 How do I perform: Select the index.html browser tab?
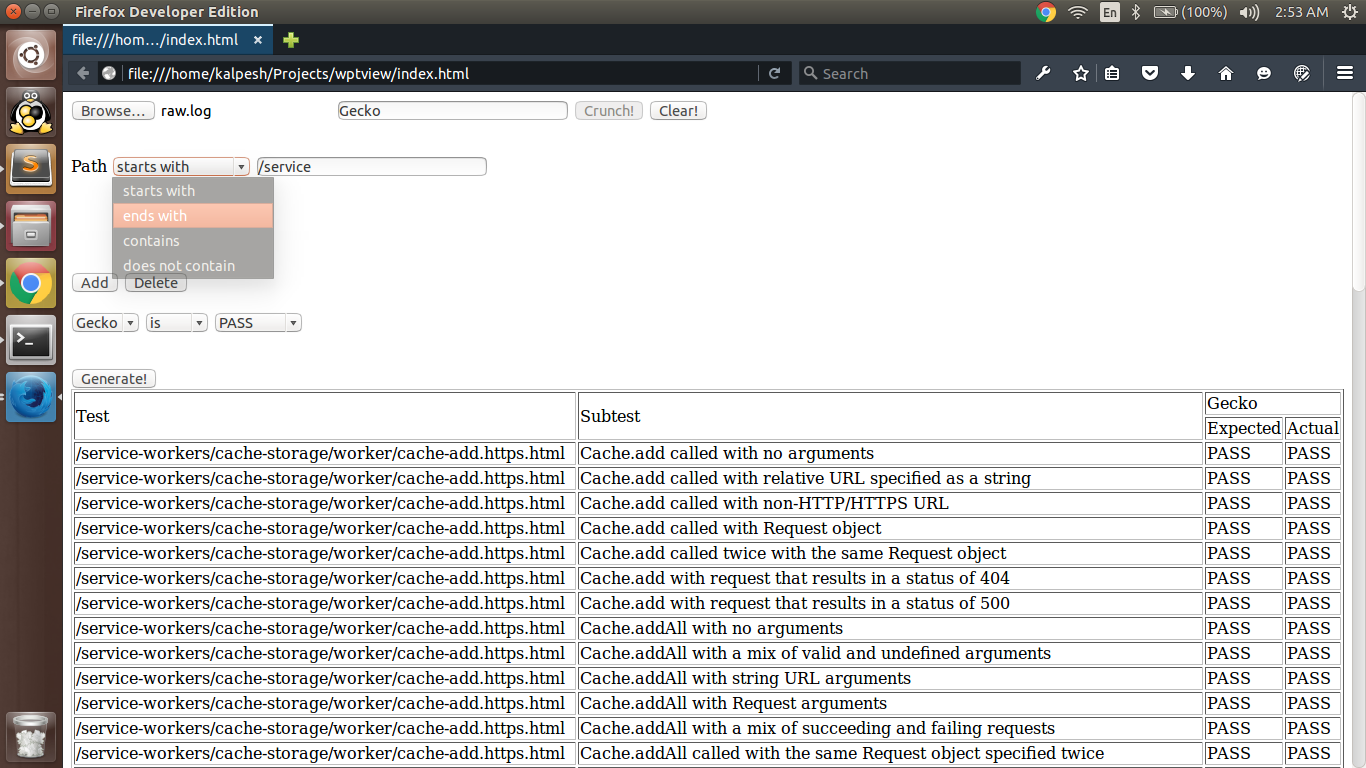[167, 40]
